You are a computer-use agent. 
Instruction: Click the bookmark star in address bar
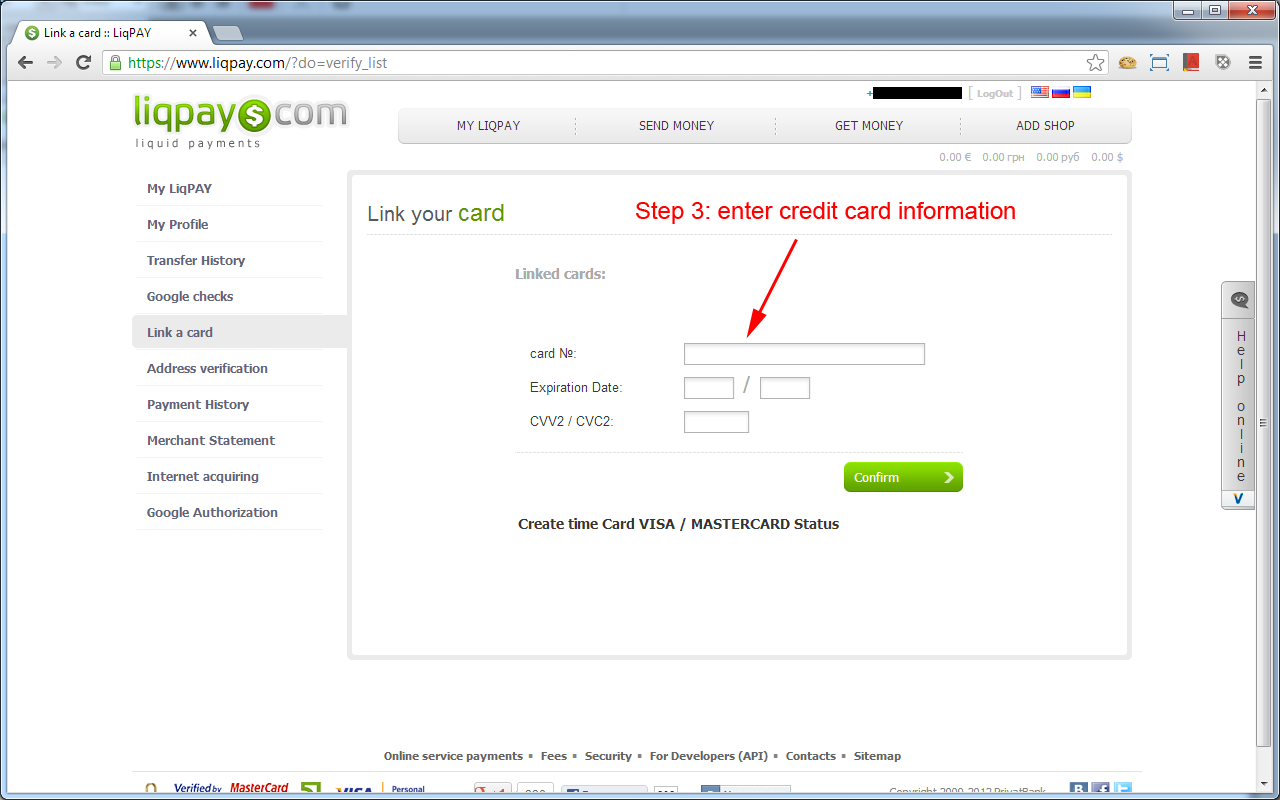(1095, 62)
